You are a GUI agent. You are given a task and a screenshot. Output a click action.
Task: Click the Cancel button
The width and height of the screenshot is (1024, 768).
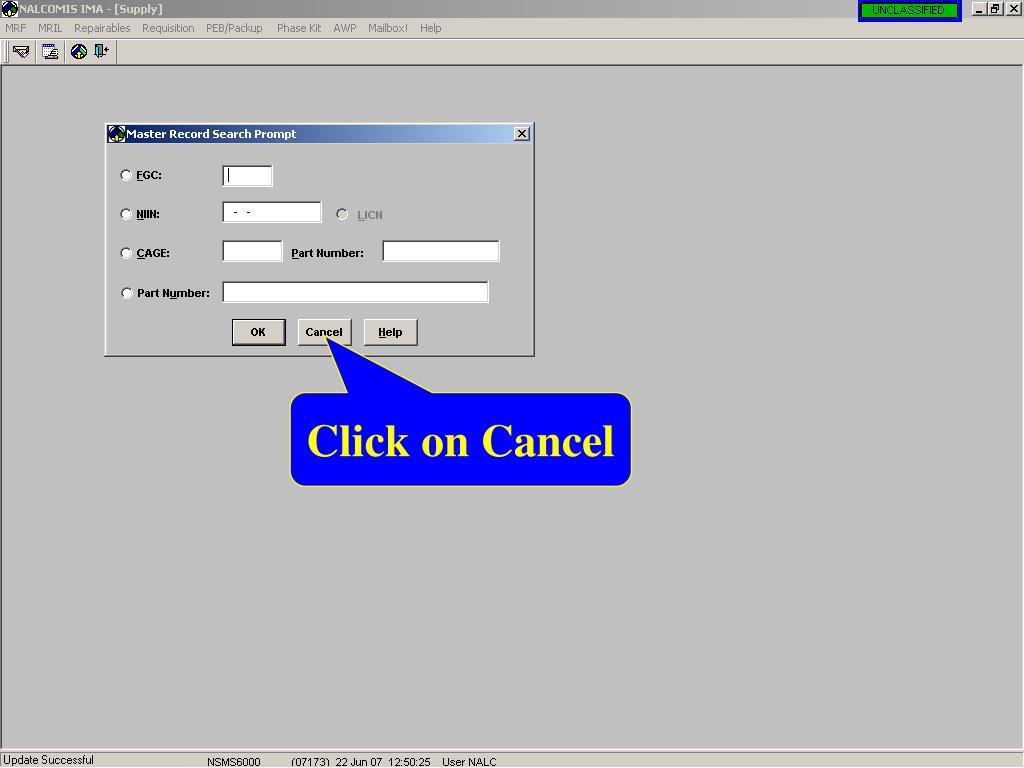coord(325,332)
